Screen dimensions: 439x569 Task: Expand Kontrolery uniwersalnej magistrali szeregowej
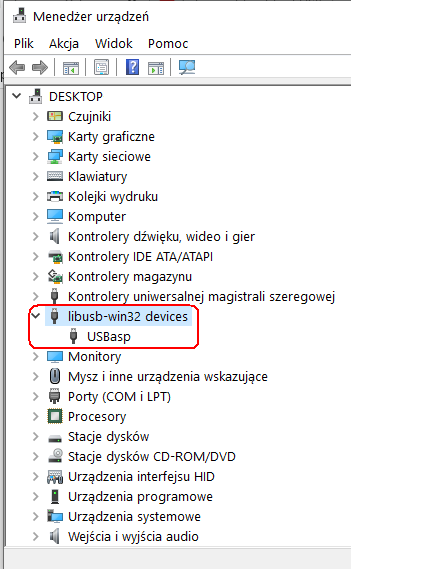coord(35,296)
